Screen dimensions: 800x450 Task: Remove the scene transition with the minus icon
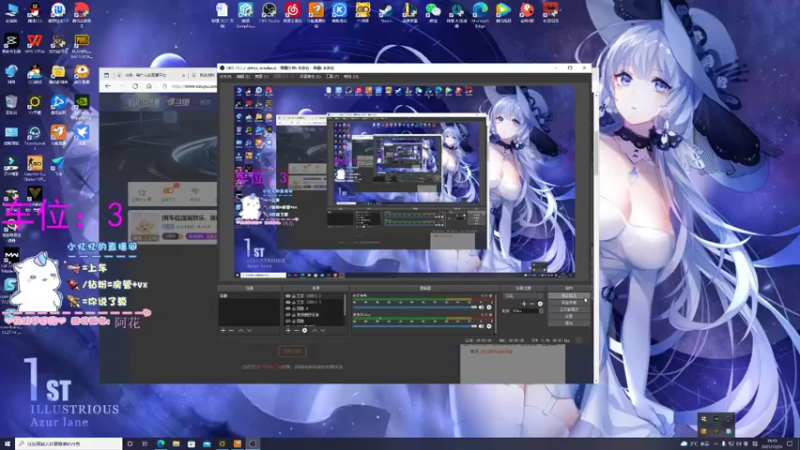[532, 304]
